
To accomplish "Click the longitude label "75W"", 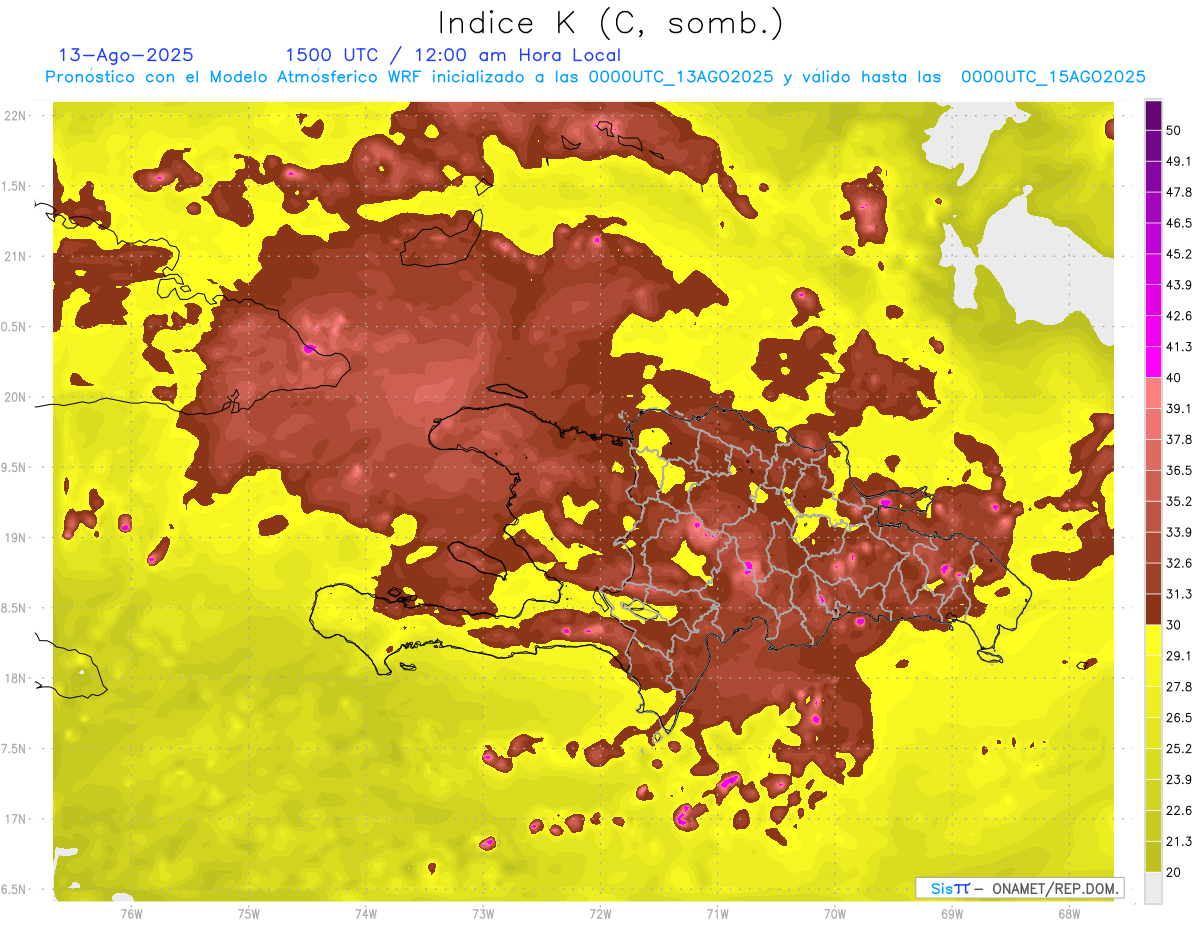I will (248, 913).
